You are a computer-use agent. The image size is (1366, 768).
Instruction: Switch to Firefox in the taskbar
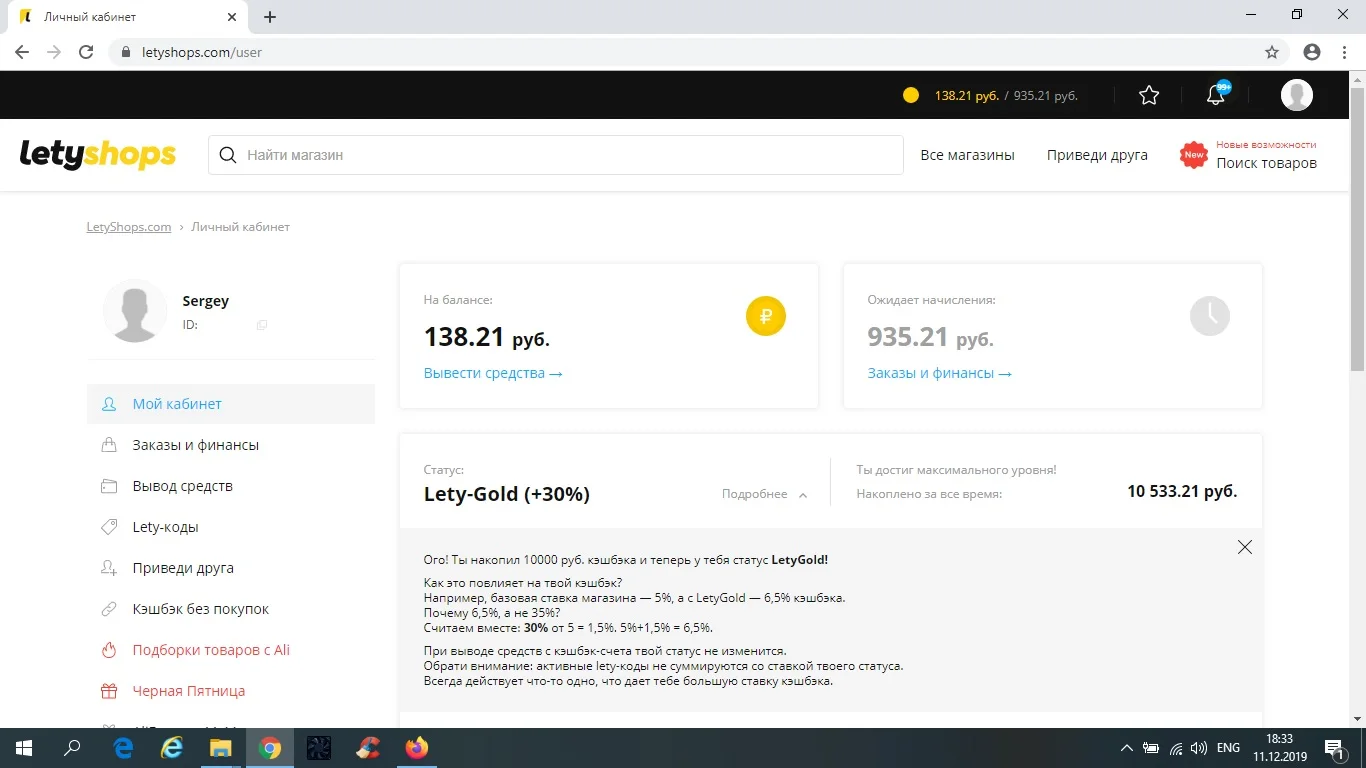point(417,748)
